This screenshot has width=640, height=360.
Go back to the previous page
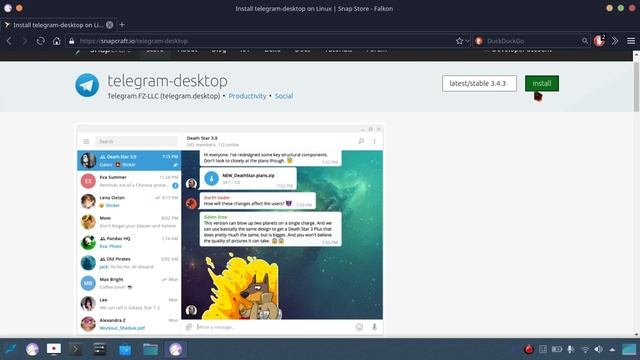(9, 41)
